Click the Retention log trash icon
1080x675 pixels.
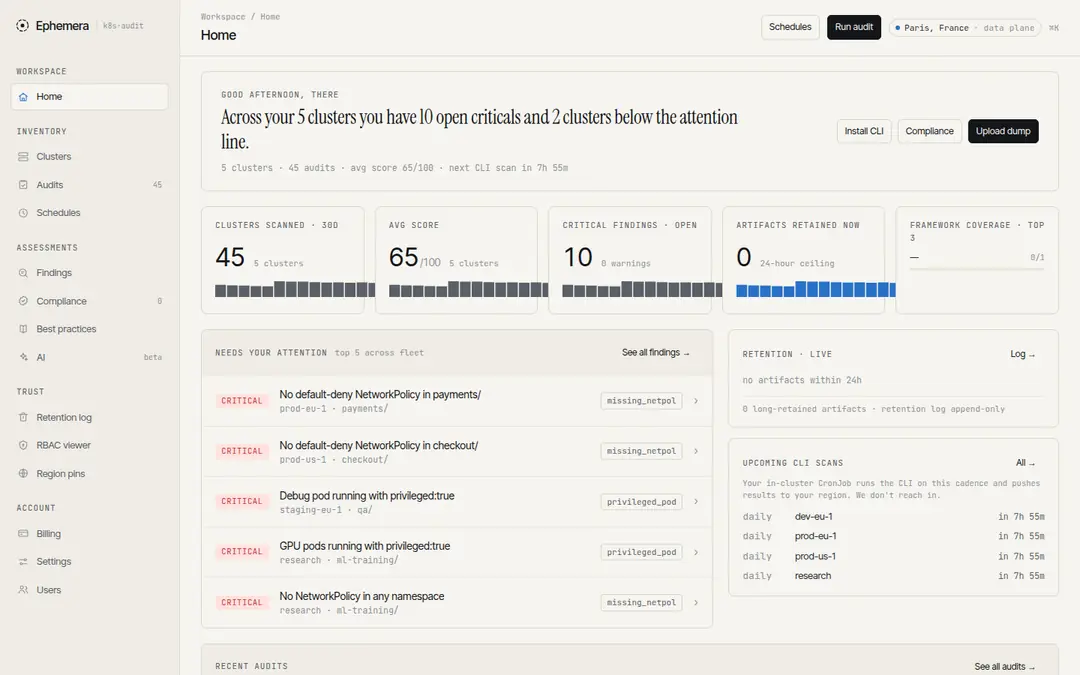pos(23,417)
